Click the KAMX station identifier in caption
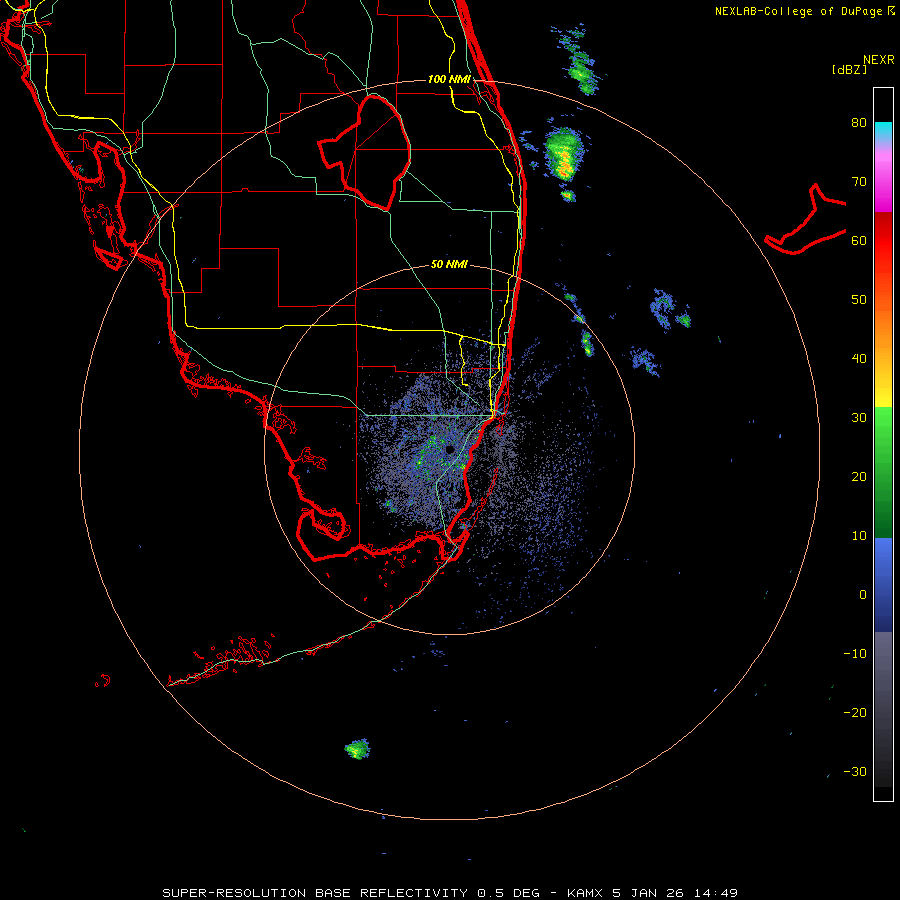 point(585,893)
